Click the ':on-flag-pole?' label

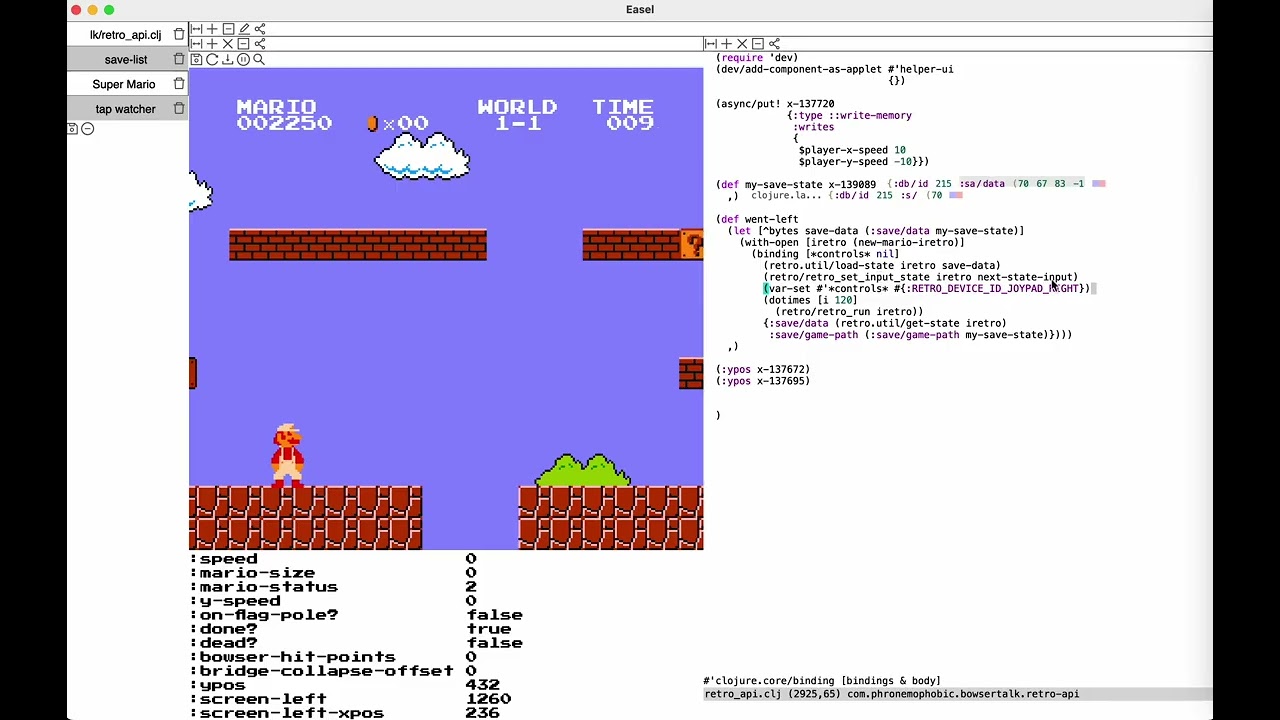tap(264, 615)
